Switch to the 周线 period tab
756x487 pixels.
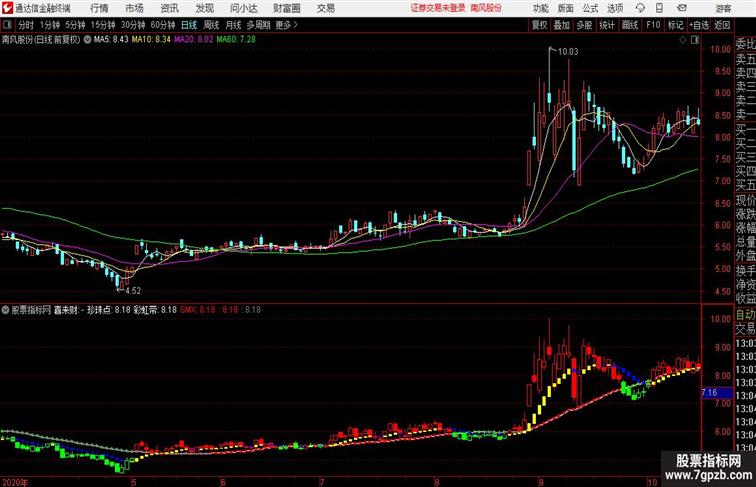coord(211,25)
